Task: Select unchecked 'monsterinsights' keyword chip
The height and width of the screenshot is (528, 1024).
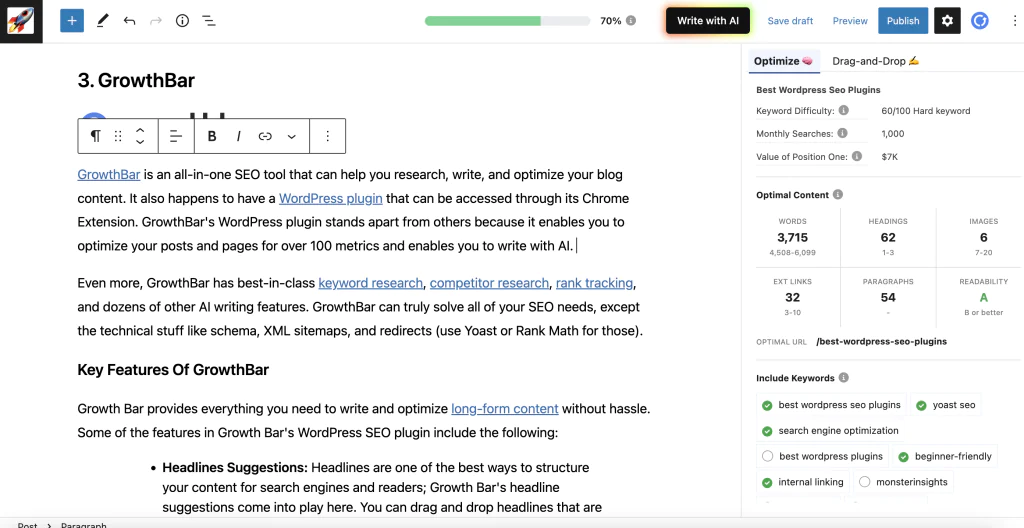Action: click(x=903, y=482)
